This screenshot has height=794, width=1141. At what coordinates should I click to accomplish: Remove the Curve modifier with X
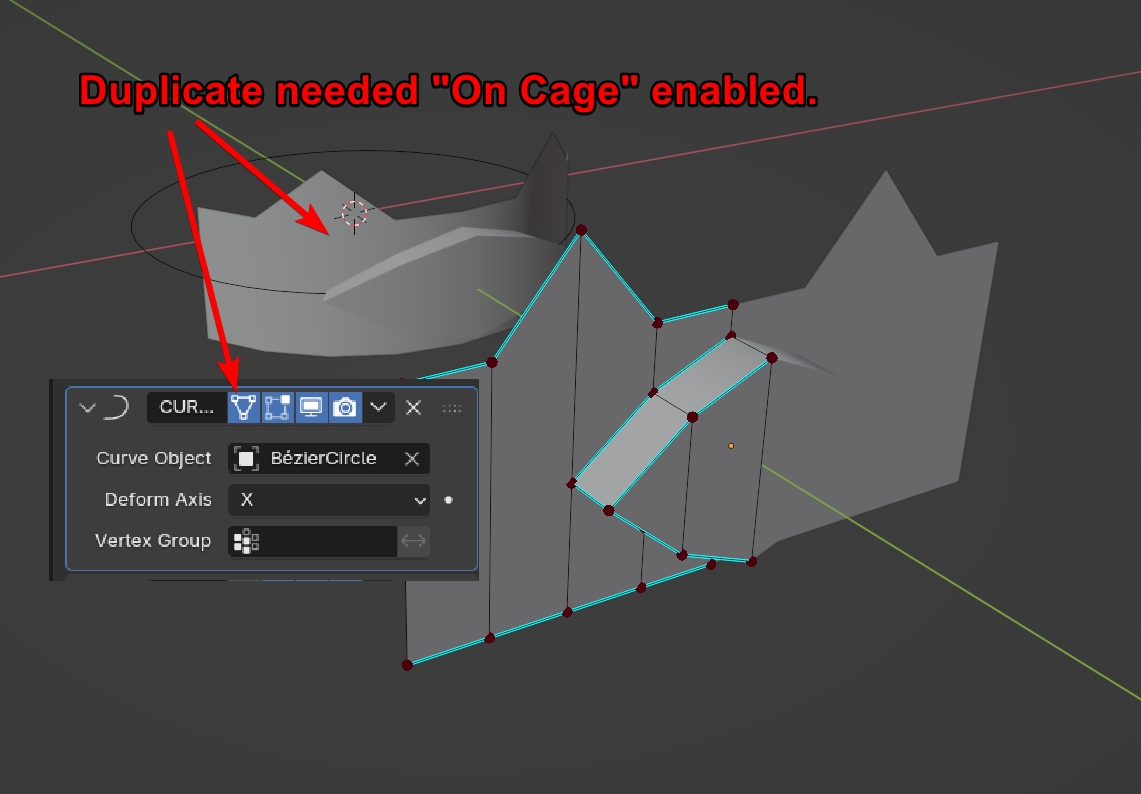[x=413, y=408]
